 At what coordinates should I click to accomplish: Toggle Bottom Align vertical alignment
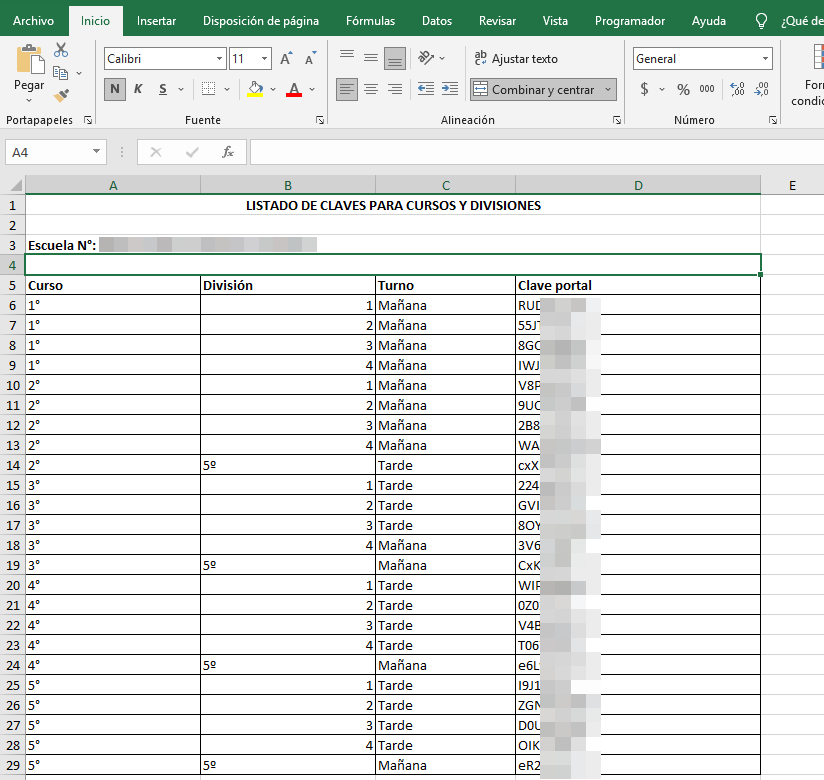coord(395,57)
